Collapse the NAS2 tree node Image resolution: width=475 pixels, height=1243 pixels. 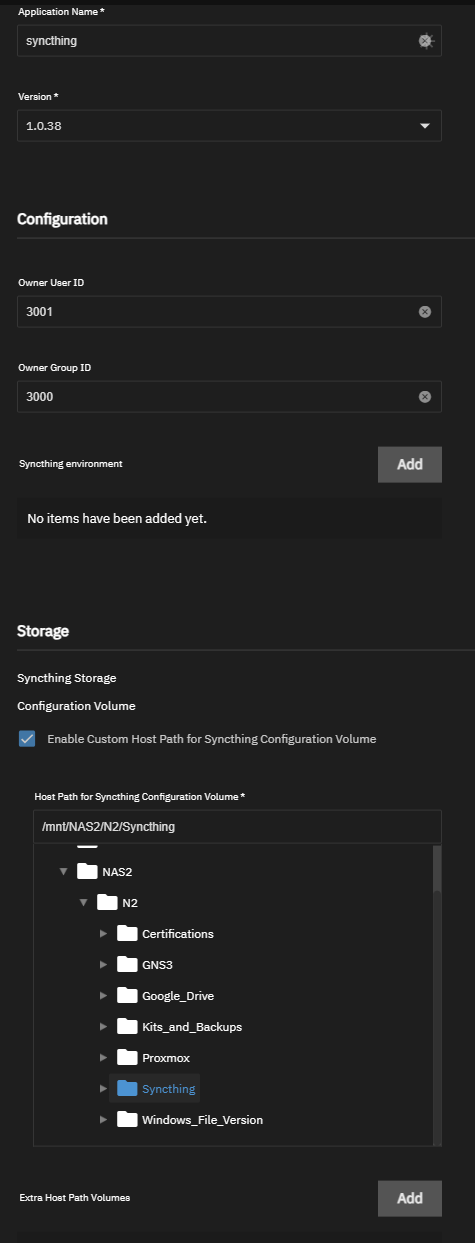(x=64, y=872)
